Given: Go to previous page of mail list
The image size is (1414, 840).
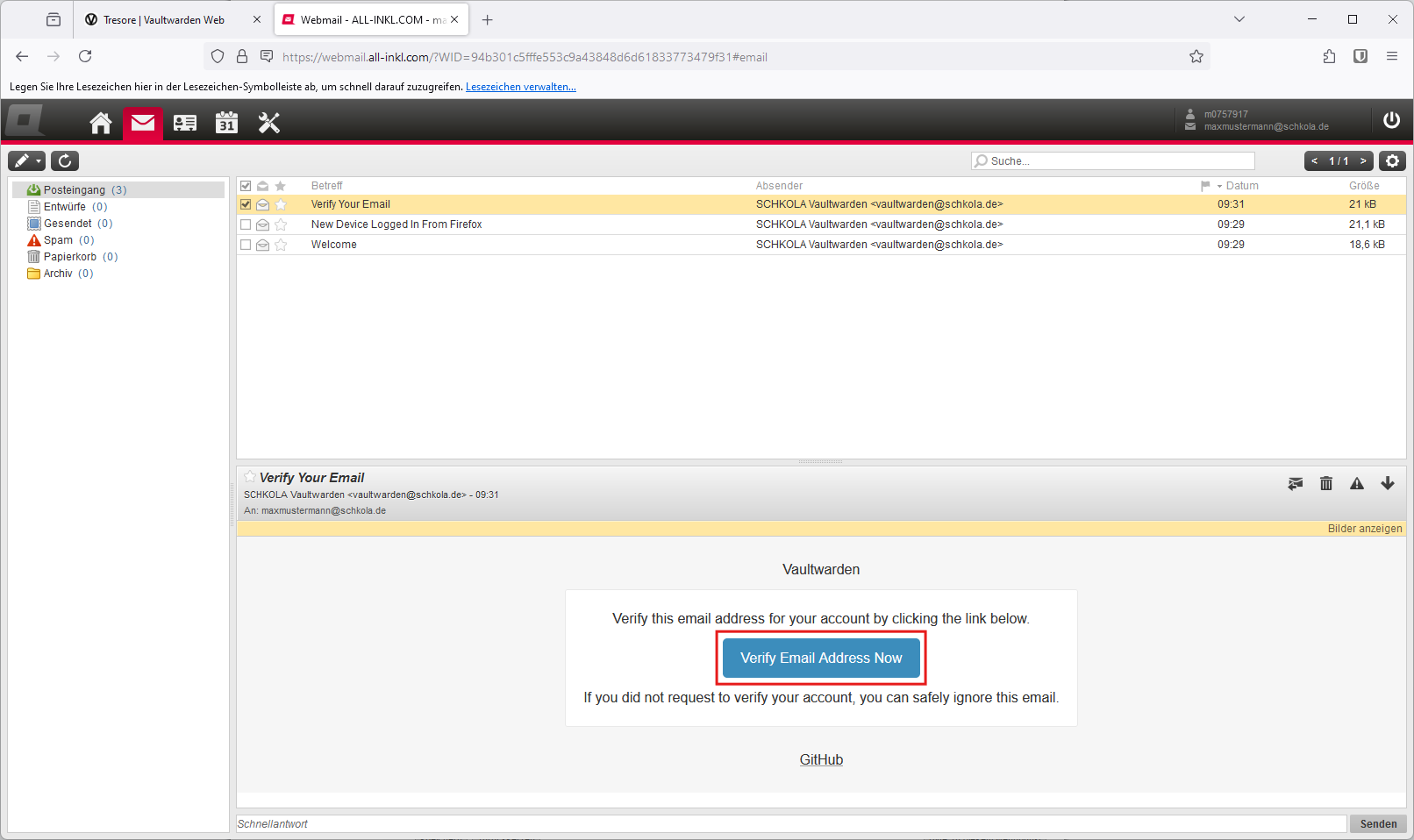Looking at the screenshot, I should click(1314, 160).
